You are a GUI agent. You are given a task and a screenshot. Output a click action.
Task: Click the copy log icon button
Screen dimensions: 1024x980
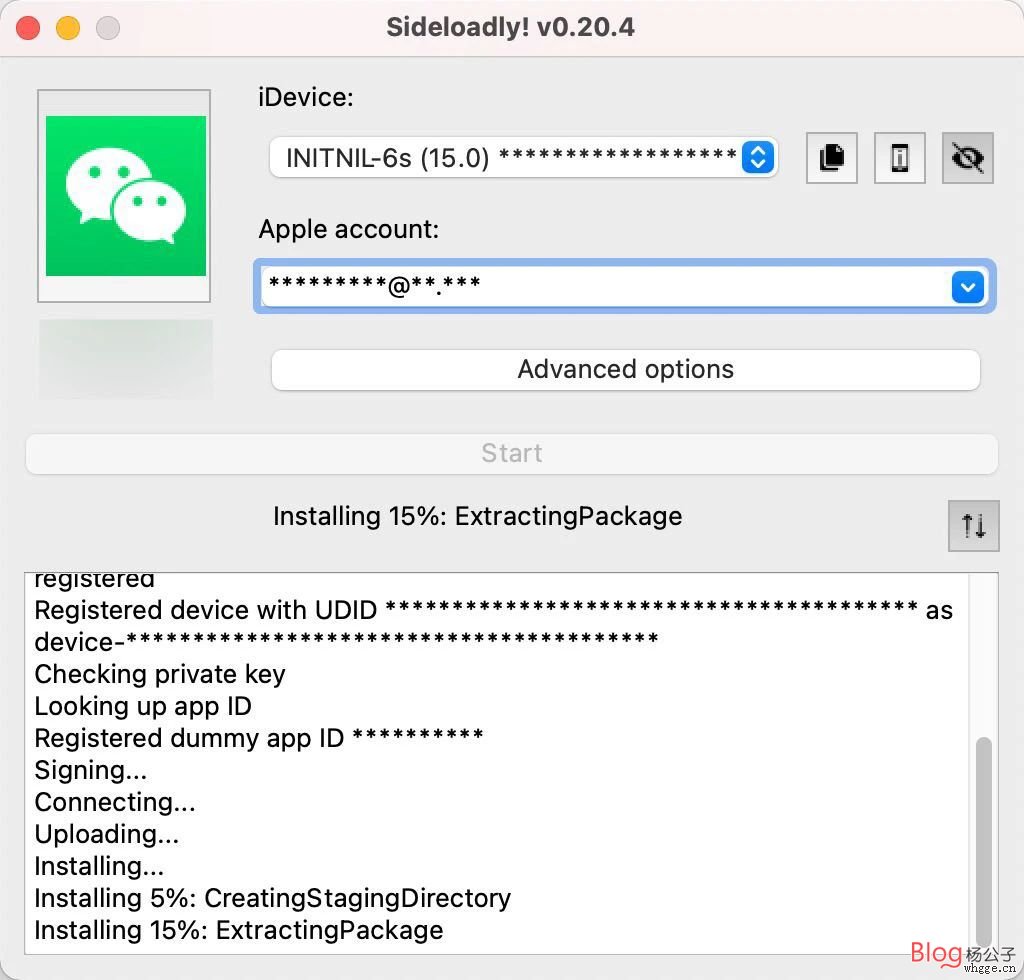point(831,158)
